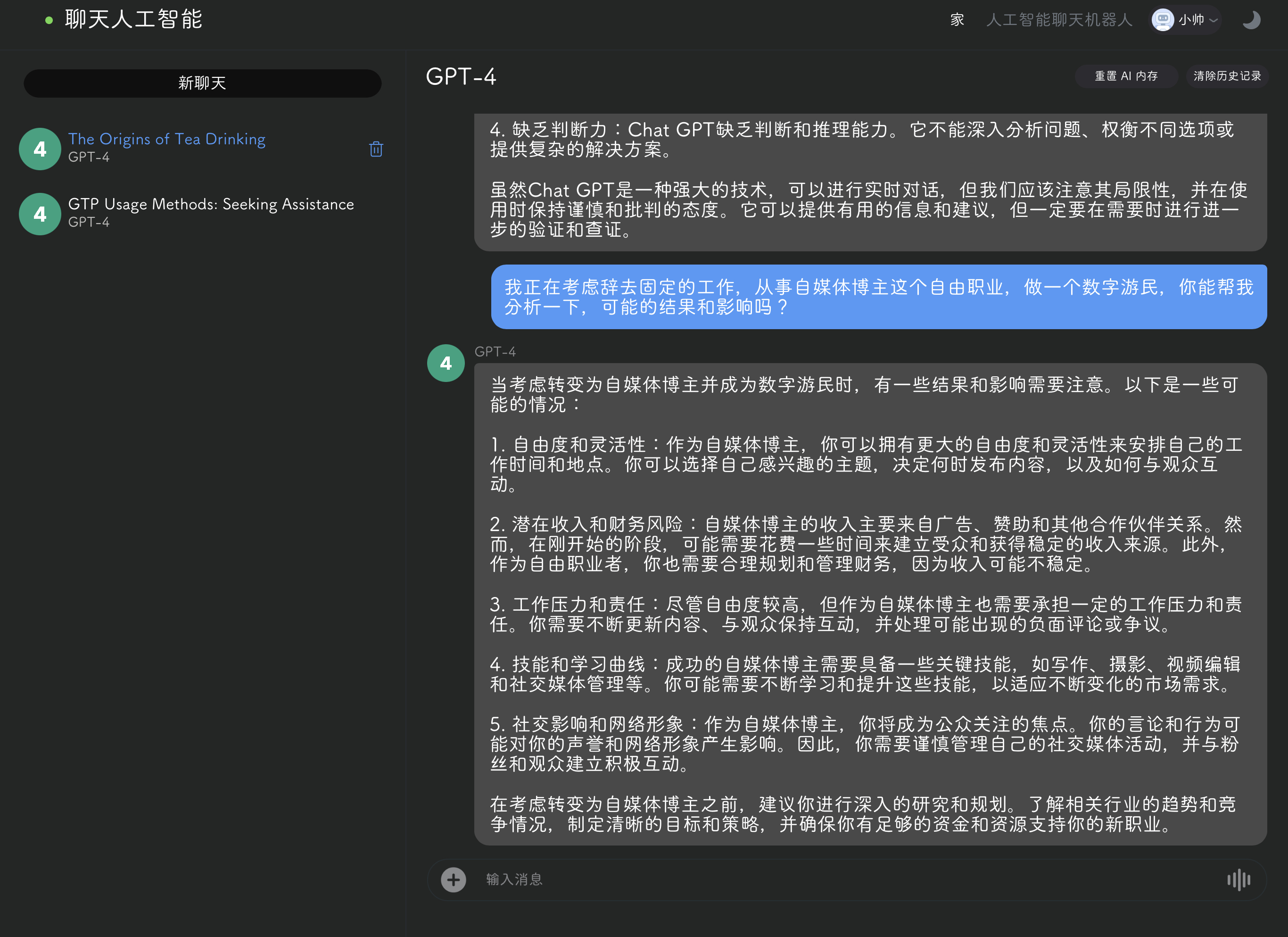Toggle dark mode moon icon
This screenshot has width=1288, height=937.
click(x=1251, y=20)
